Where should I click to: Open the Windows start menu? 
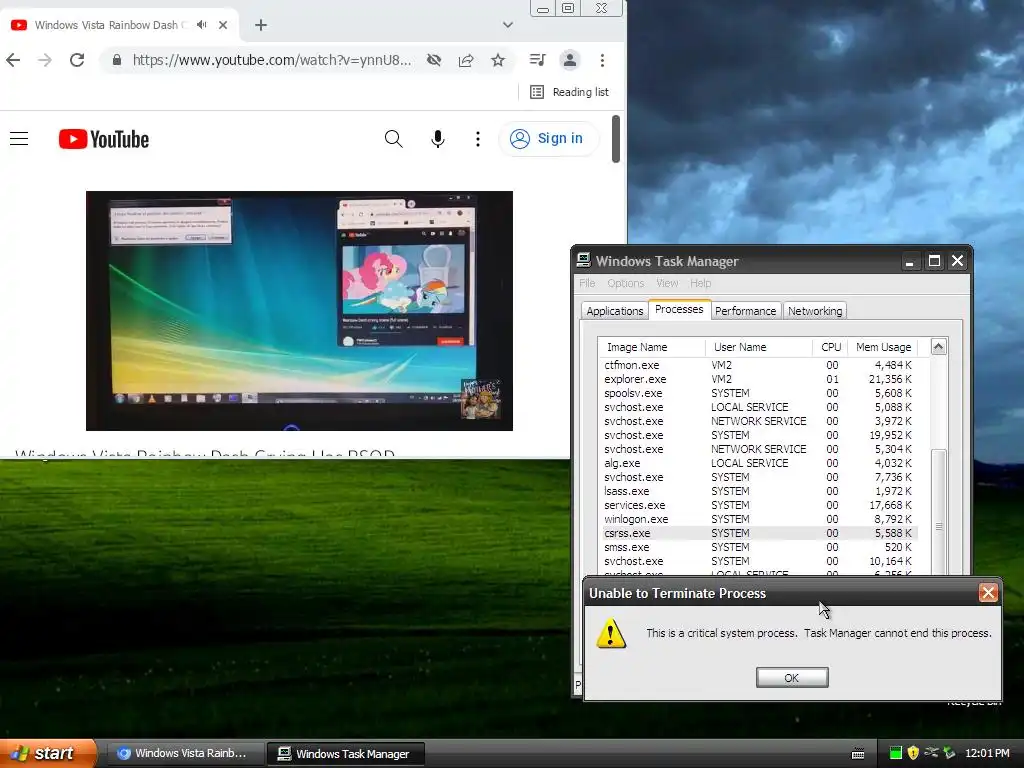(x=48, y=753)
